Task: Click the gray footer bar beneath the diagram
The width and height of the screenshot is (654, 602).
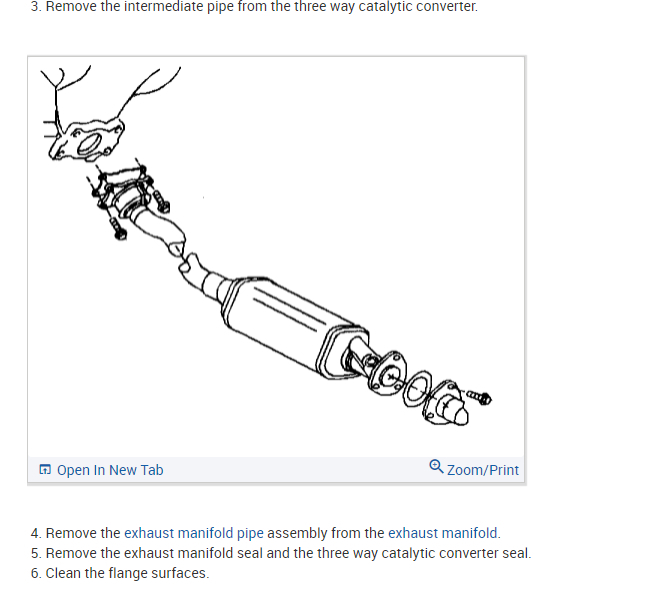Action: (x=276, y=470)
